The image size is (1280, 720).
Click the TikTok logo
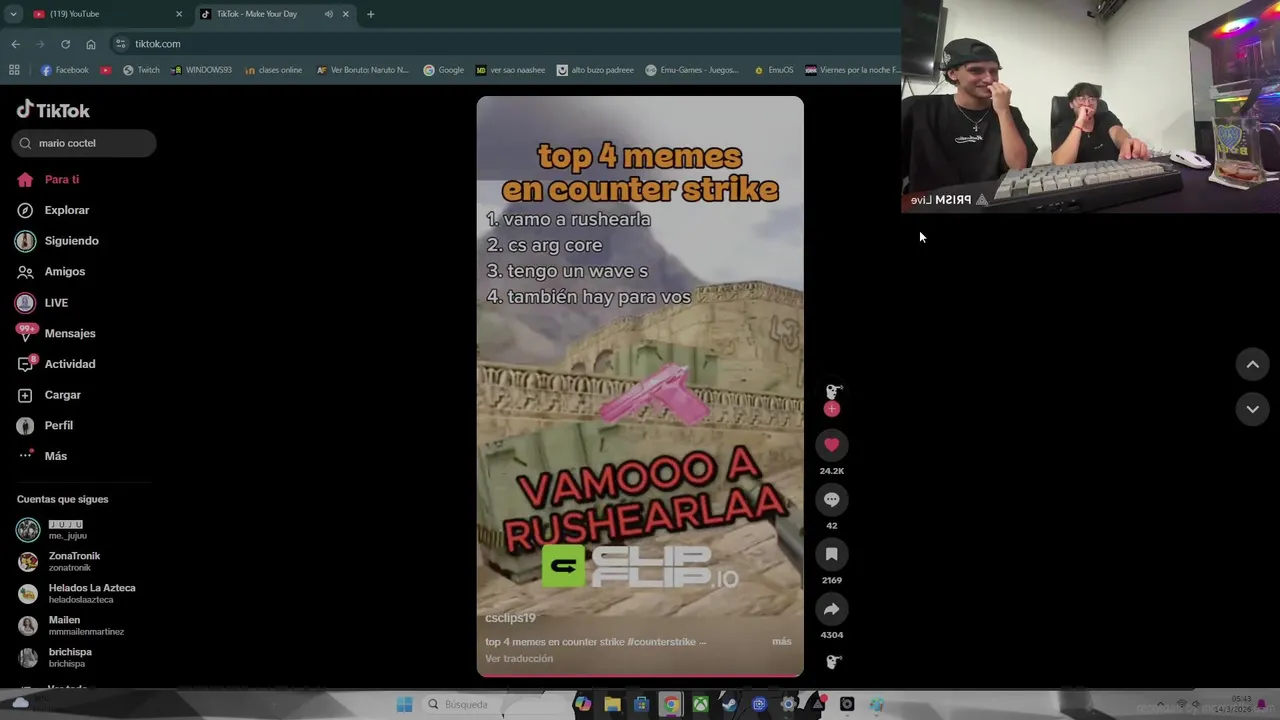(53, 110)
